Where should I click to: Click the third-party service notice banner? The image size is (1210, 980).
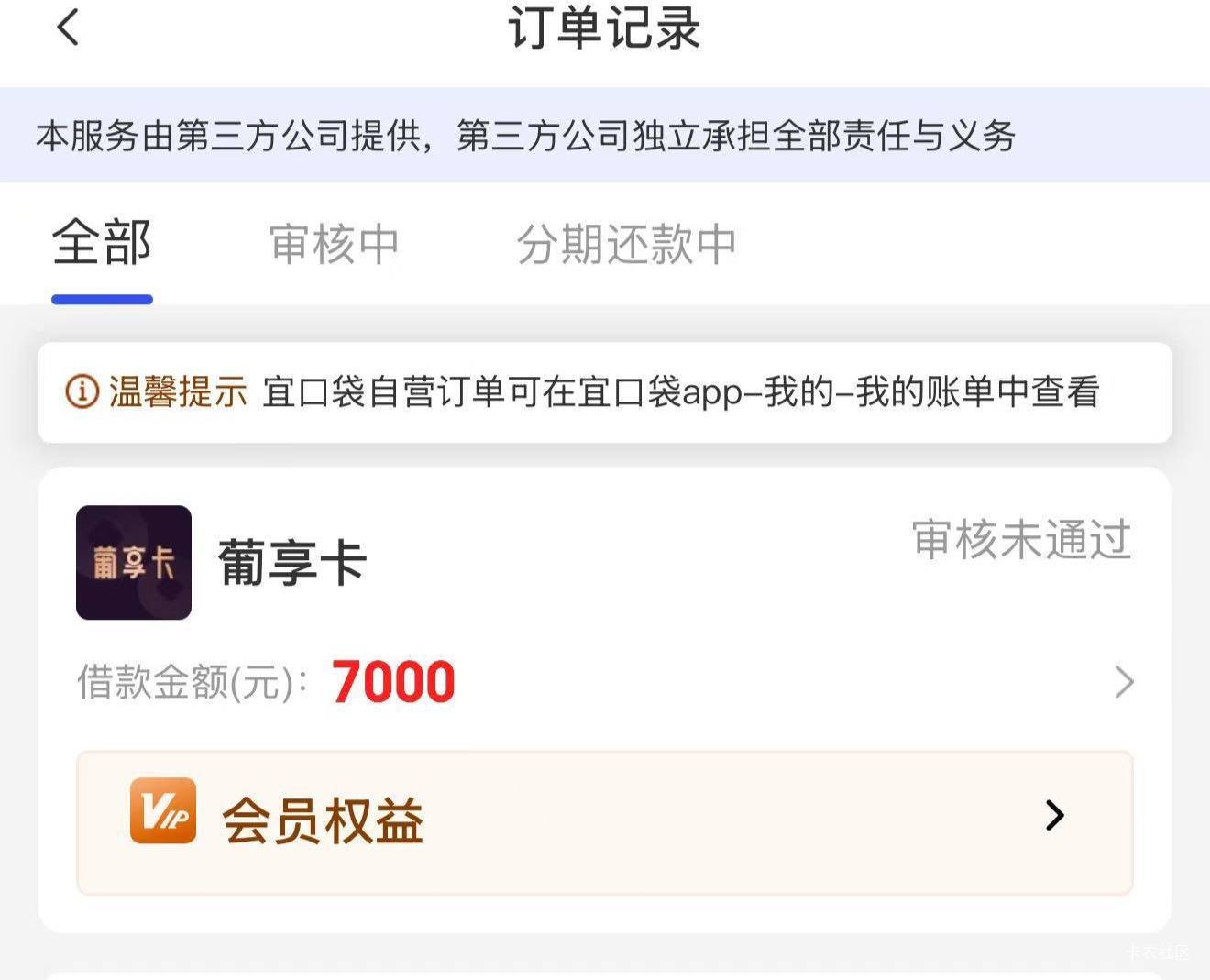tap(605, 136)
